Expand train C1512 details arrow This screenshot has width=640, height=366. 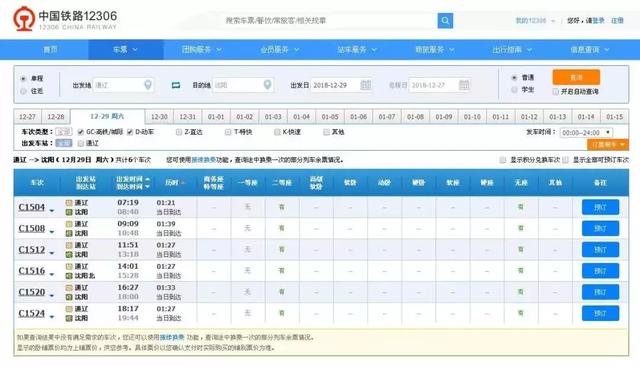(52, 253)
